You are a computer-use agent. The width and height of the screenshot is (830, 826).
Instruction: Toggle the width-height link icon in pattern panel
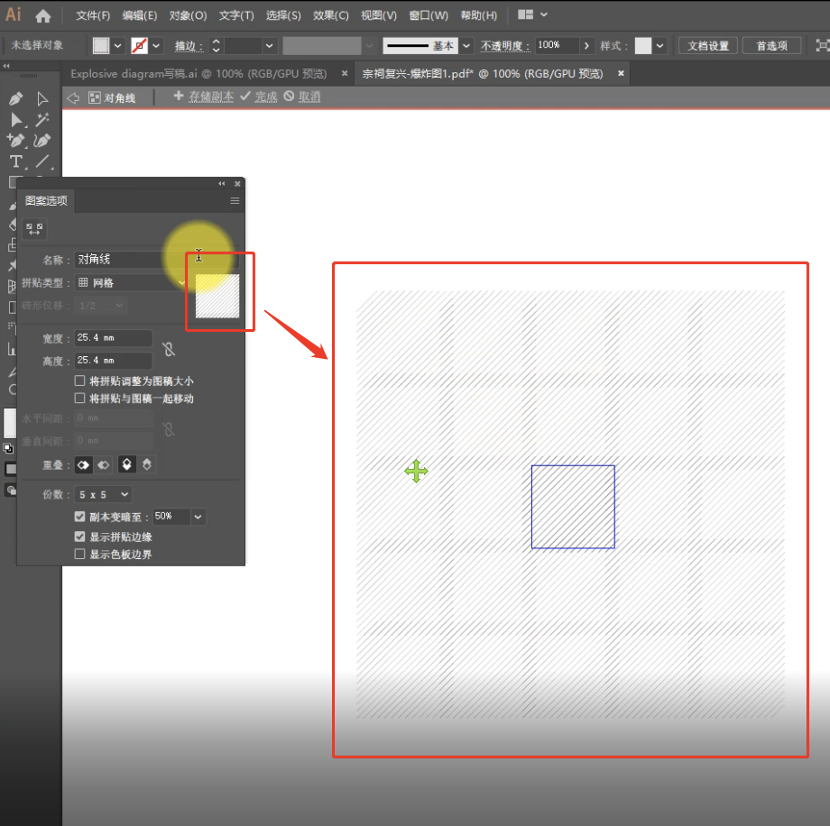click(168, 349)
